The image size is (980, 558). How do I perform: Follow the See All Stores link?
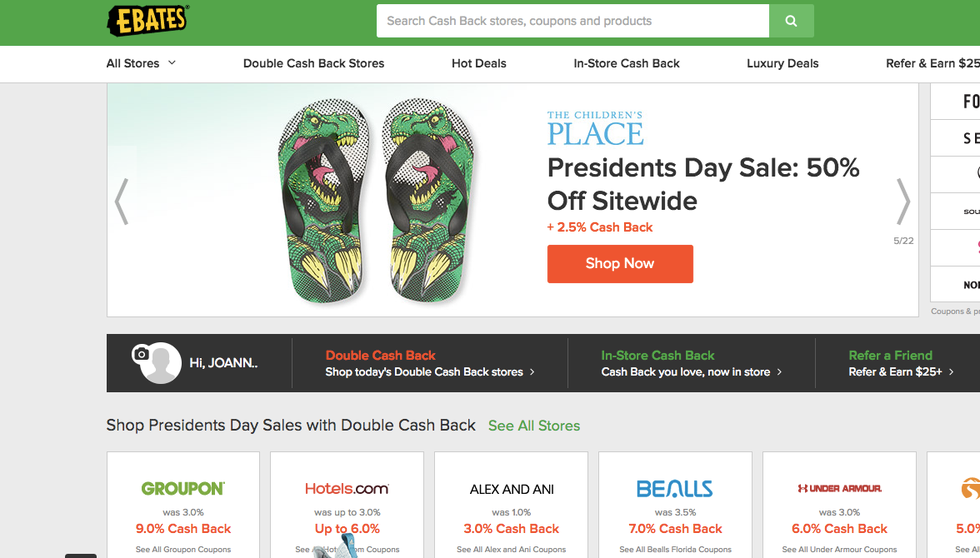pos(534,426)
